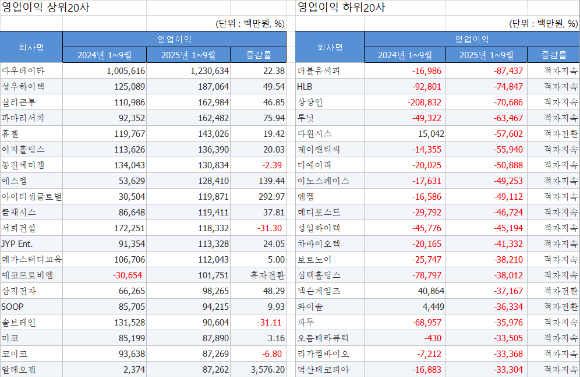The height and width of the screenshot is (377, 580).
Task: Click the cell showing -7,212
Action: click(405, 354)
